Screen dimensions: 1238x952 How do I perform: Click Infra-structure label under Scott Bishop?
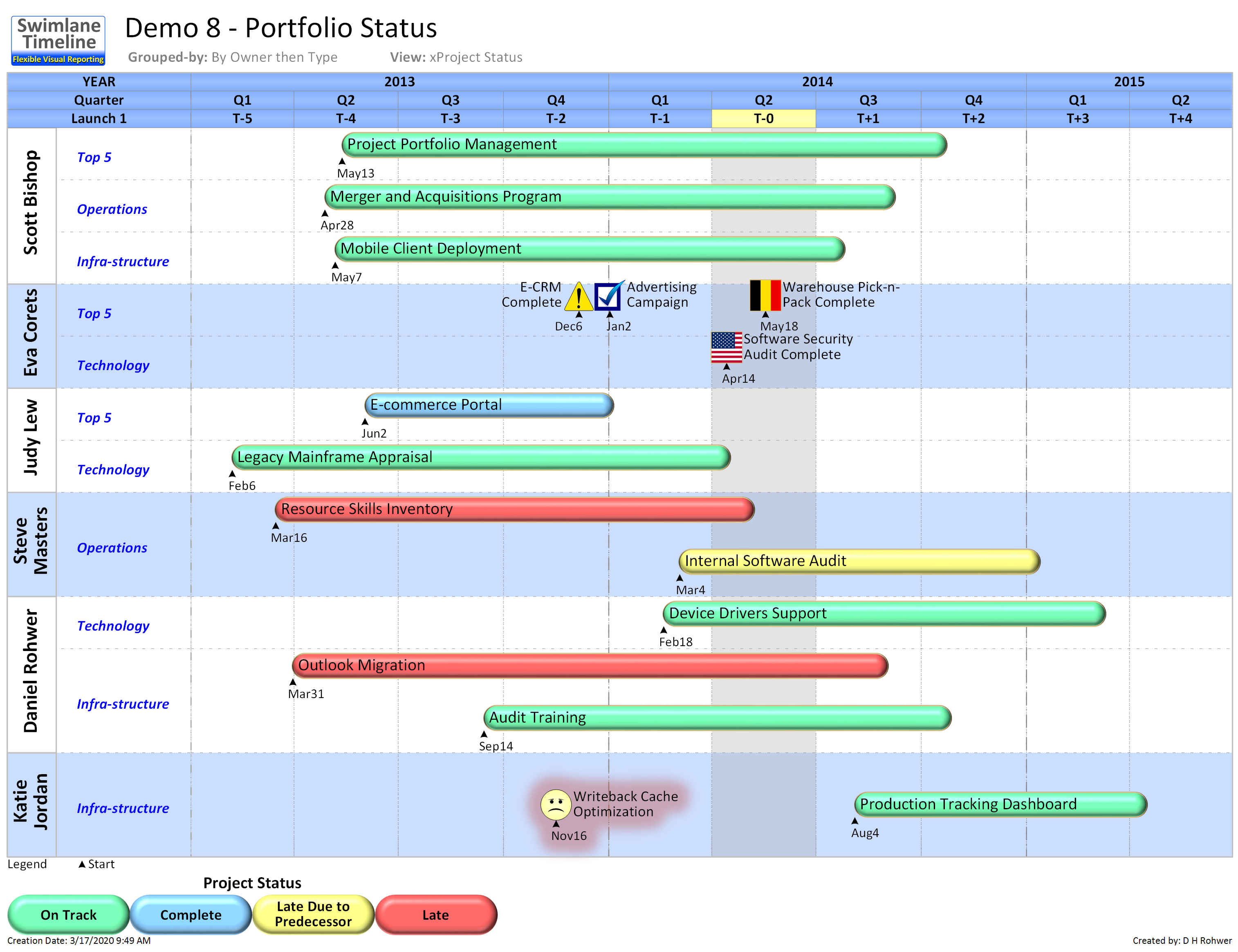pyautogui.click(x=123, y=261)
